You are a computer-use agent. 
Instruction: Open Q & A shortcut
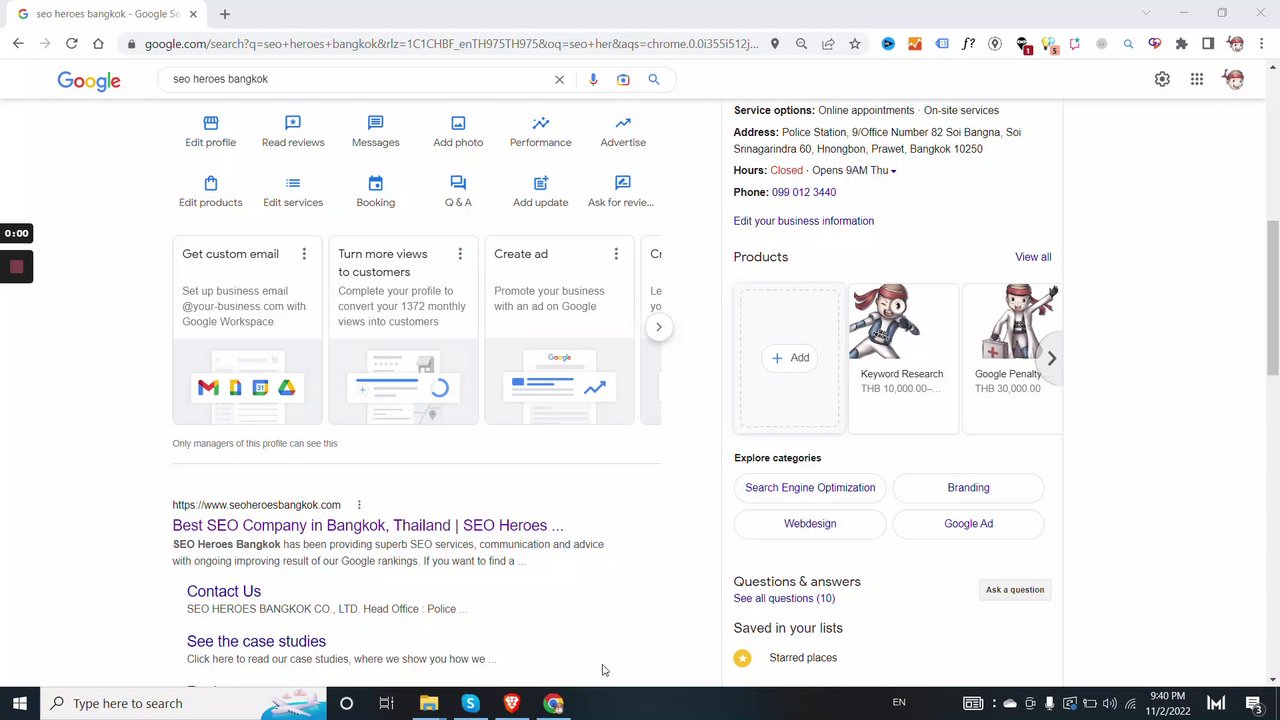tap(458, 191)
